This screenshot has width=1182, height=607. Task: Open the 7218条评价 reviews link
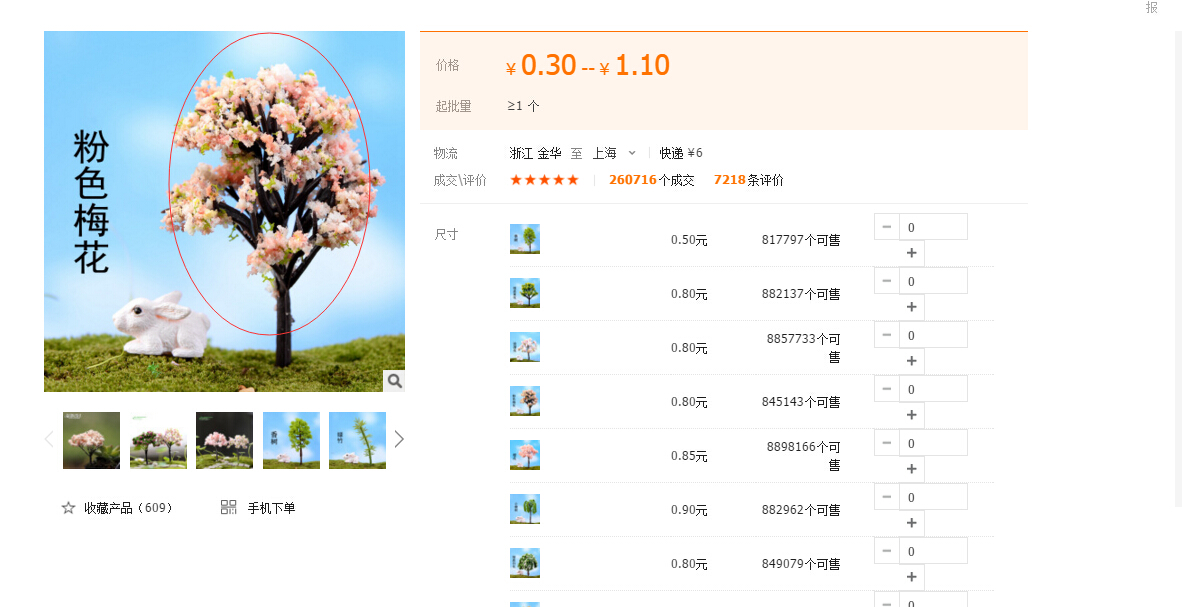(x=748, y=180)
